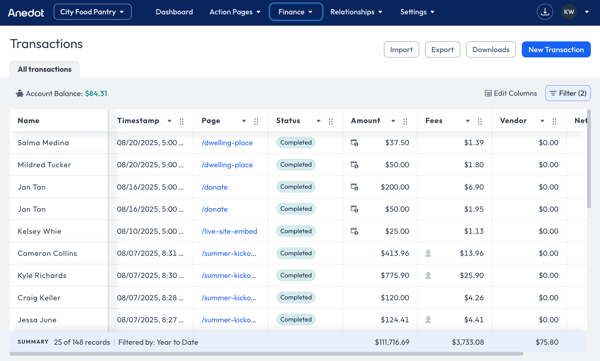The image size is (600, 361).
Task: Click the $75.80 summary vendor total
Action: coord(547,342)
